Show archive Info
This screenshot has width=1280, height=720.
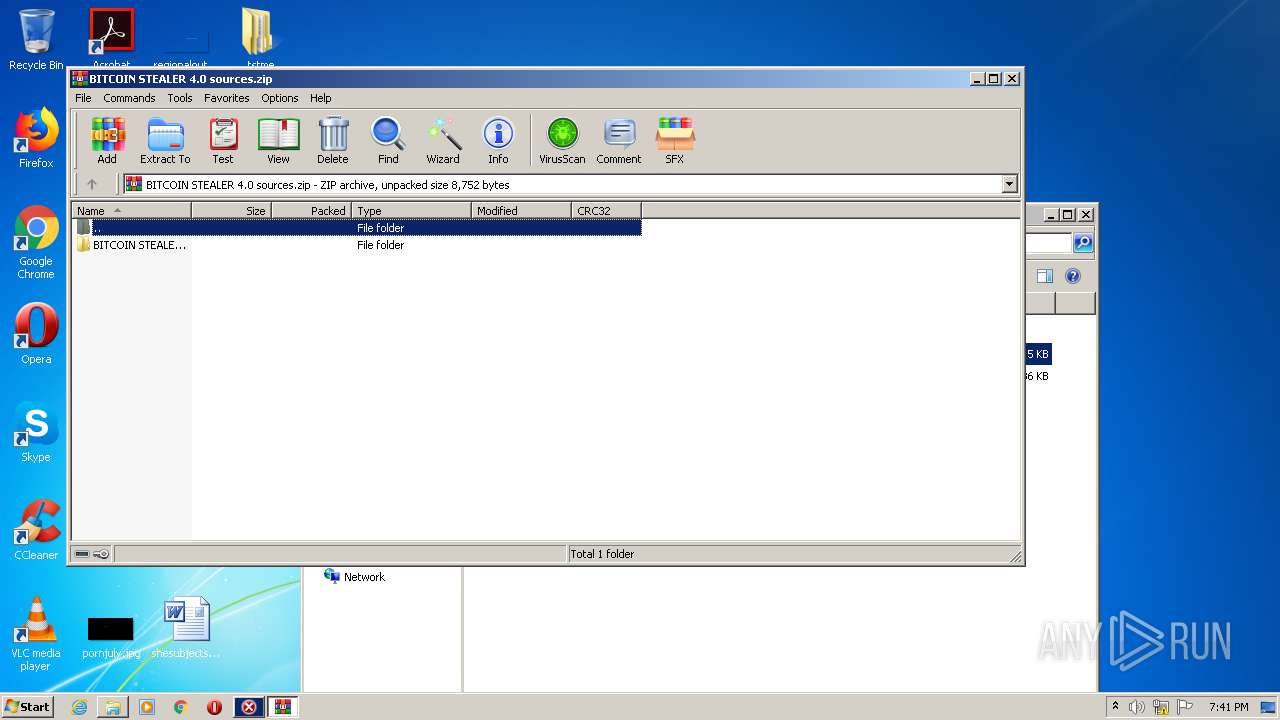point(498,140)
